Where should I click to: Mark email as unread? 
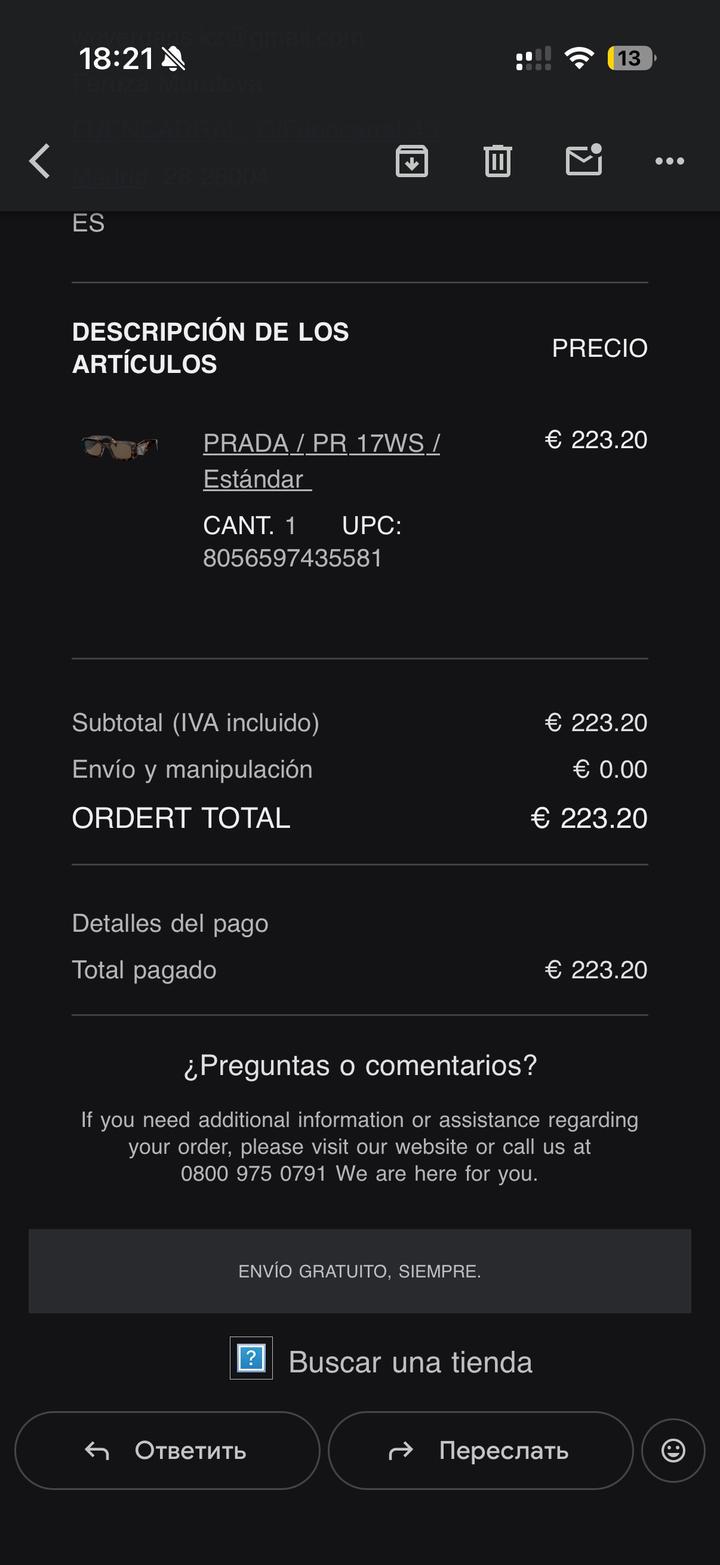(584, 160)
